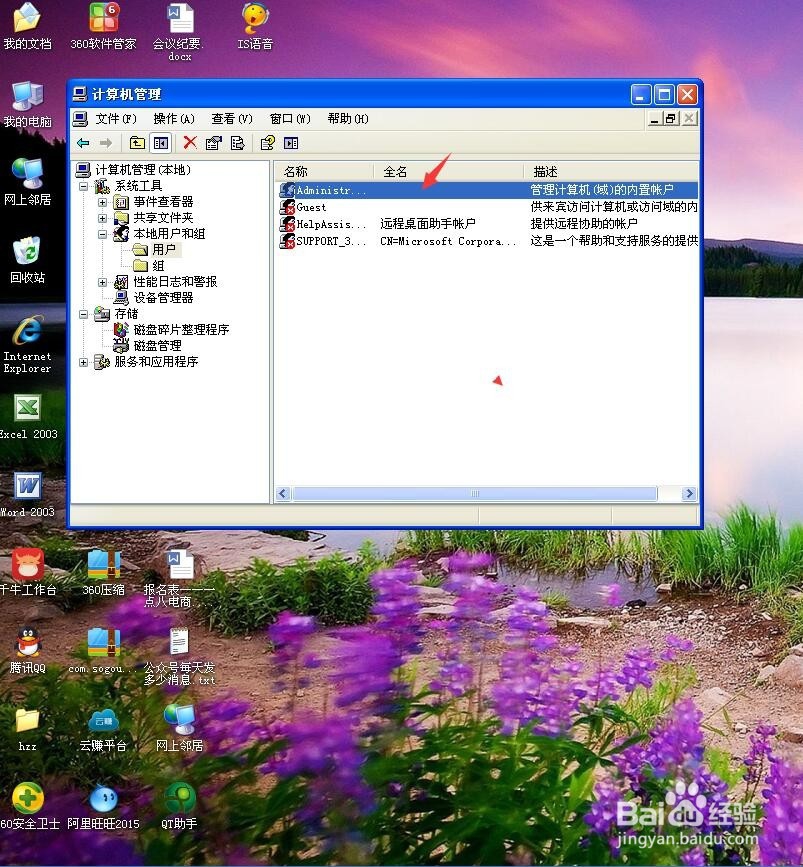
Task: Click the horizontal scrollbar right arrow
Action: (689, 492)
